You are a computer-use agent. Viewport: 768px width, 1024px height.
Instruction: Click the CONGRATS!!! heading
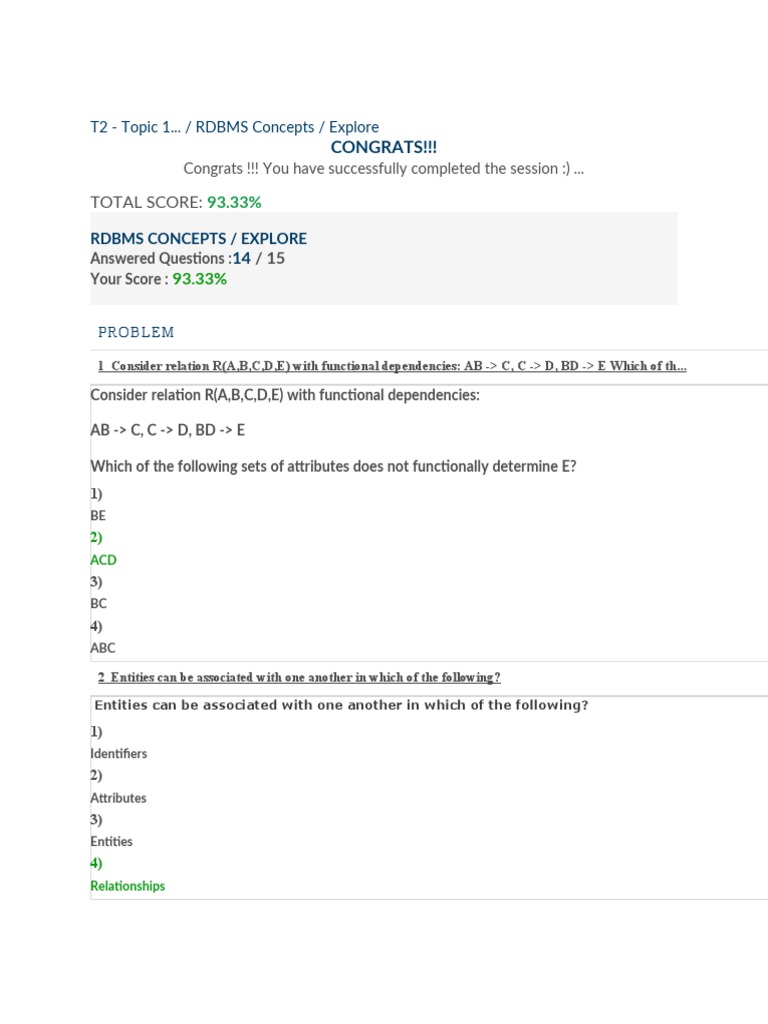pyautogui.click(x=383, y=148)
